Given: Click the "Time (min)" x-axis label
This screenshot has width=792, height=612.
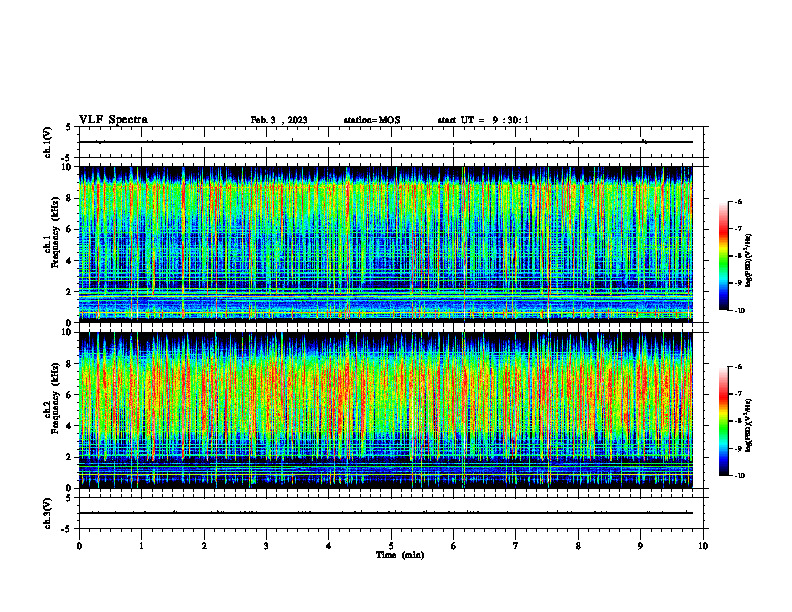Looking at the screenshot, I should coord(400,555).
